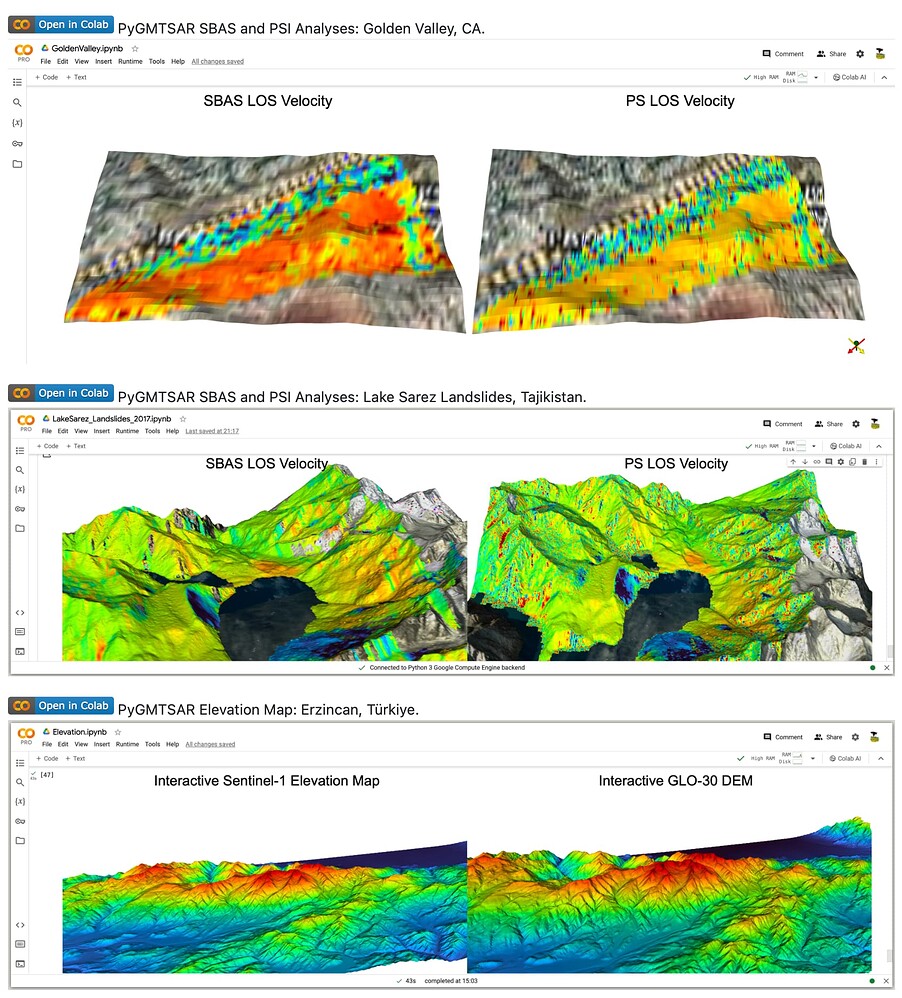The image size is (902, 998).
Task: Open terminal icon at bottom of Elevation sidebar
Action: [x=19, y=963]
